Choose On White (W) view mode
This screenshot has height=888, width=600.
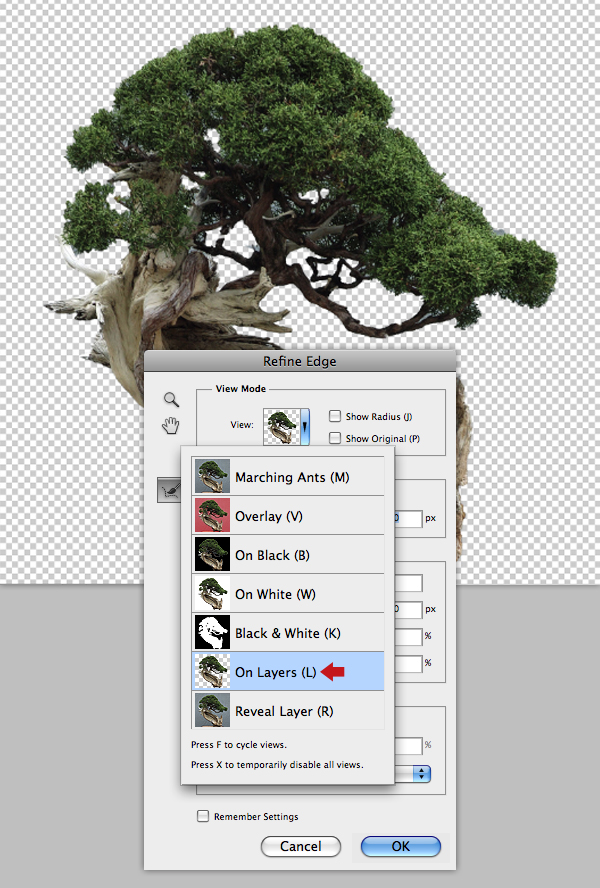tap(288, 594)
